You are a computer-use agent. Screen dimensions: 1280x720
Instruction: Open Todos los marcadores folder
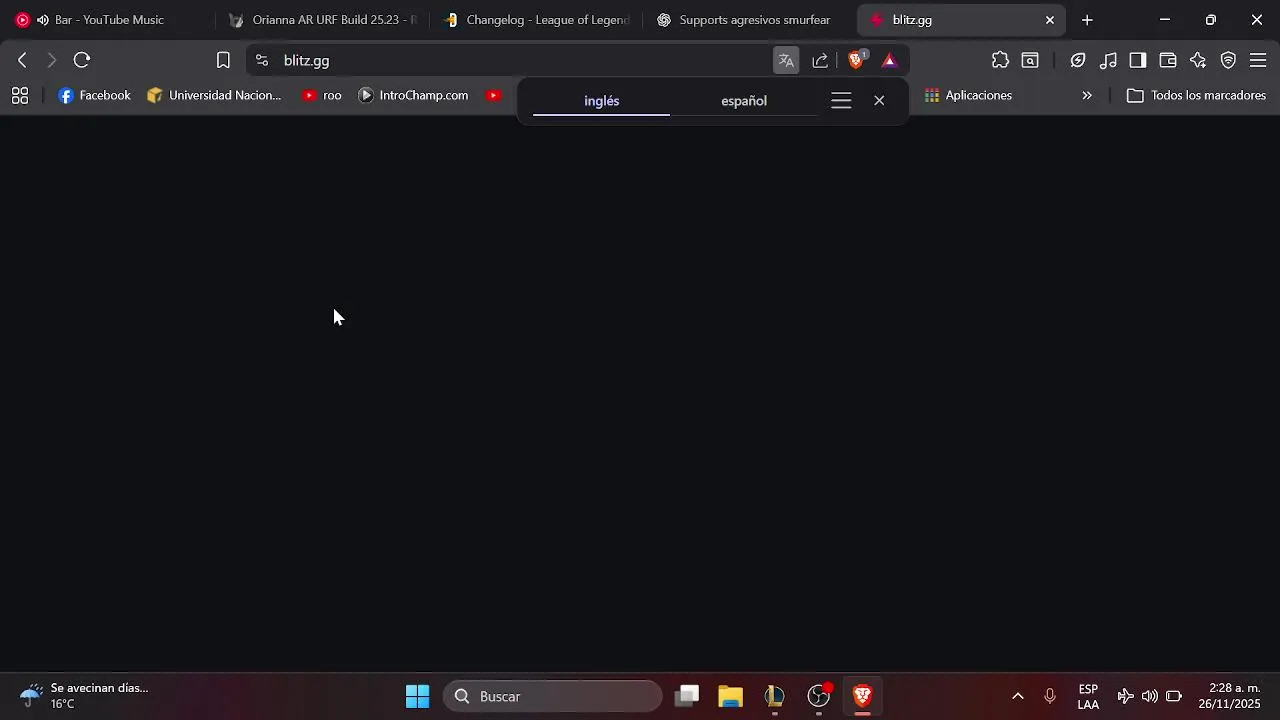click(1196, 96)
